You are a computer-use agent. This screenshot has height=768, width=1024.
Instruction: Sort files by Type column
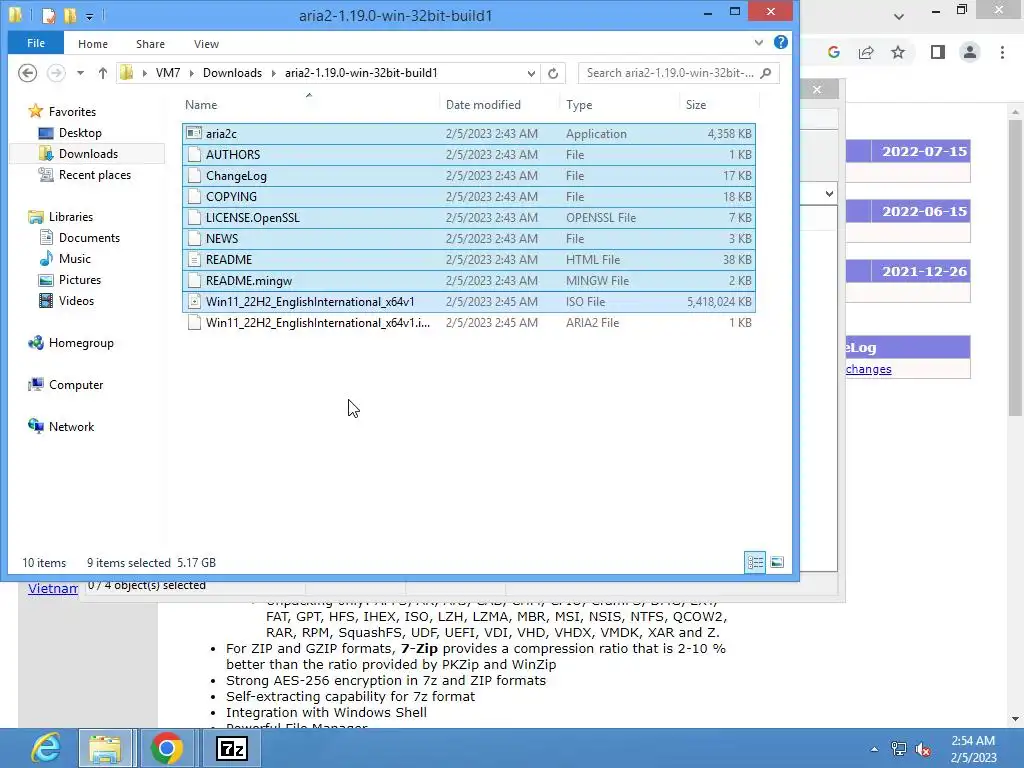coord(579,104)
